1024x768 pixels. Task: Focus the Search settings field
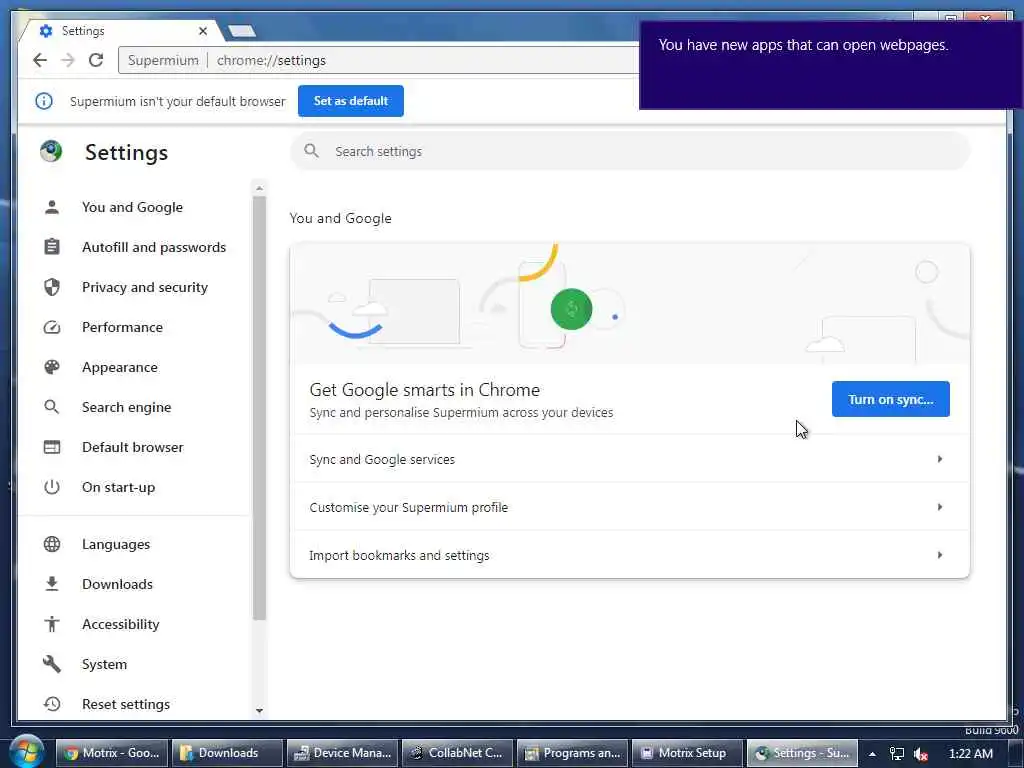point(630,152)
